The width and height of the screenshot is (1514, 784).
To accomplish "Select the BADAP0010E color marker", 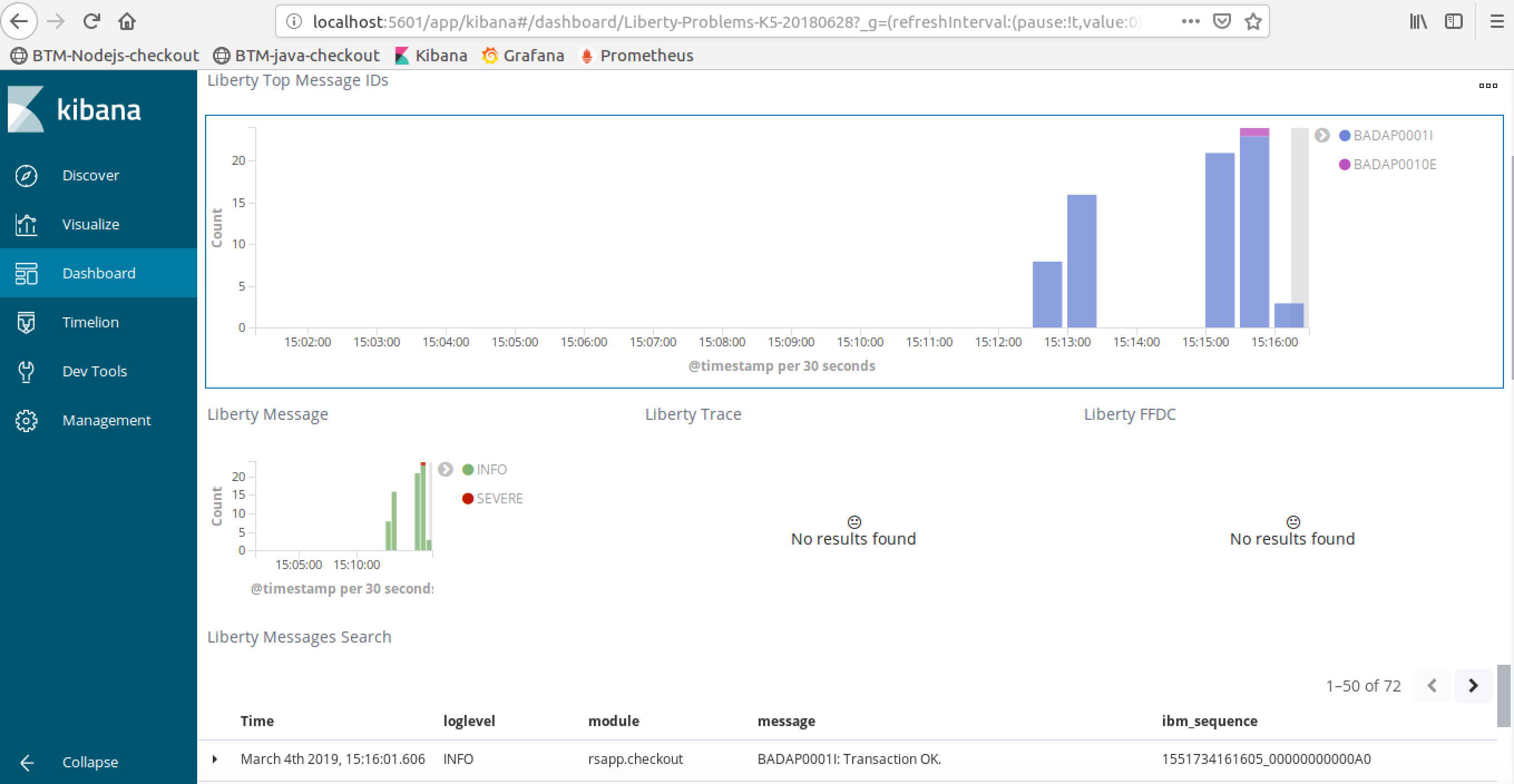I will click(x=1345, y=164).
